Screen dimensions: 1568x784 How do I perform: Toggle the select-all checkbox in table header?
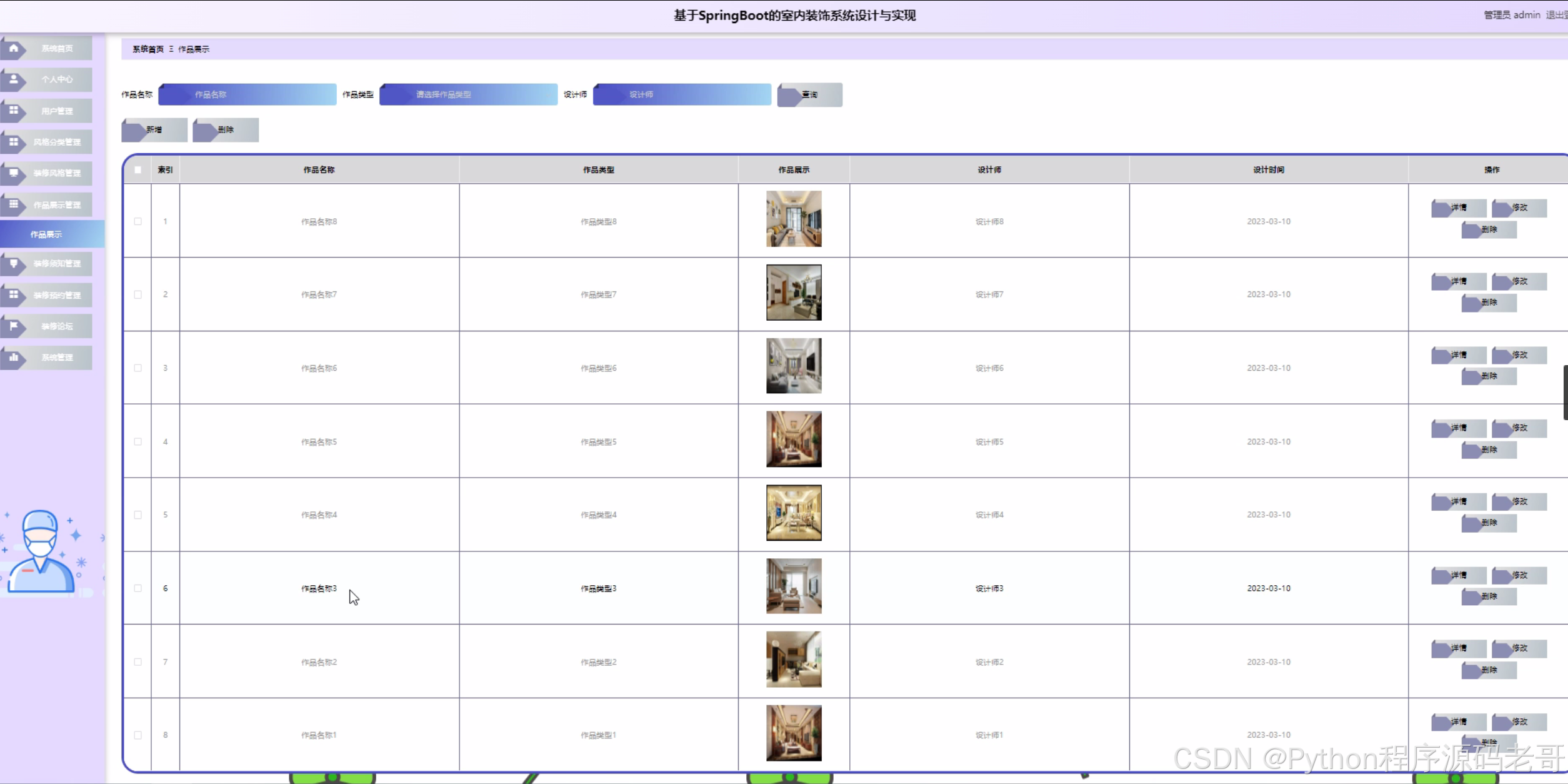click(x=138, y=170)
